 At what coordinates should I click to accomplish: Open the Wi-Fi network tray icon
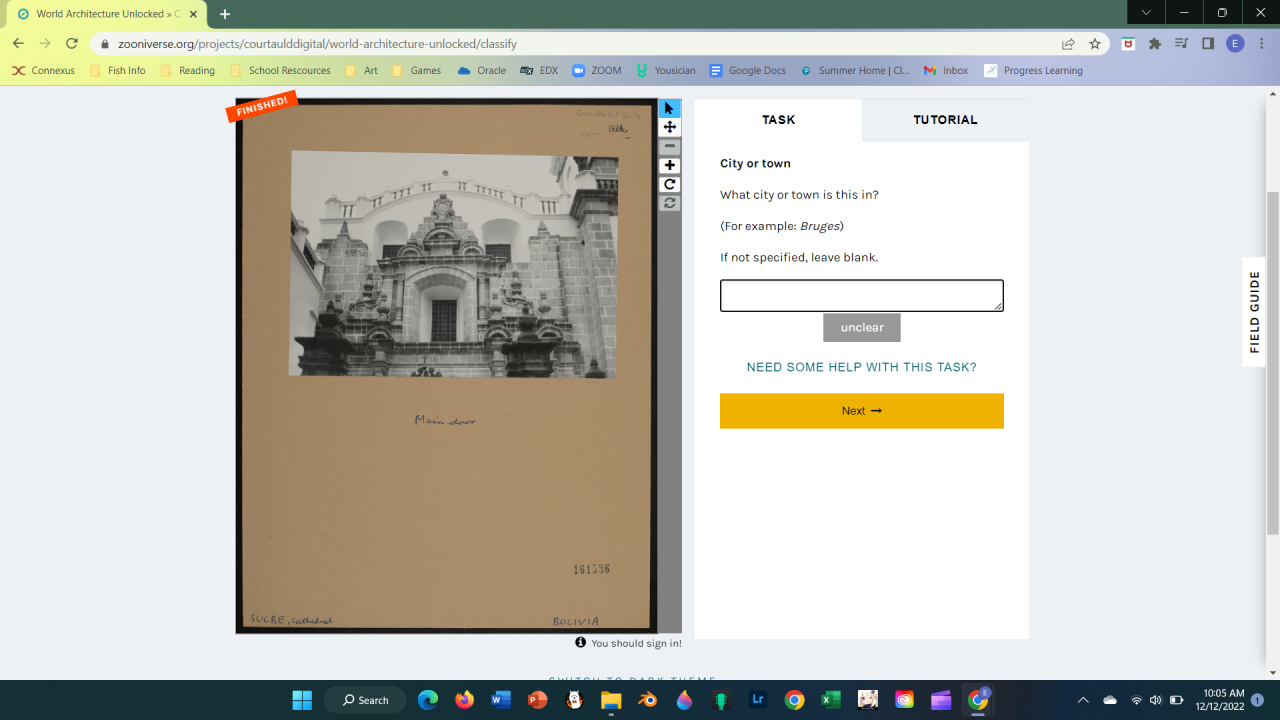1136,700
